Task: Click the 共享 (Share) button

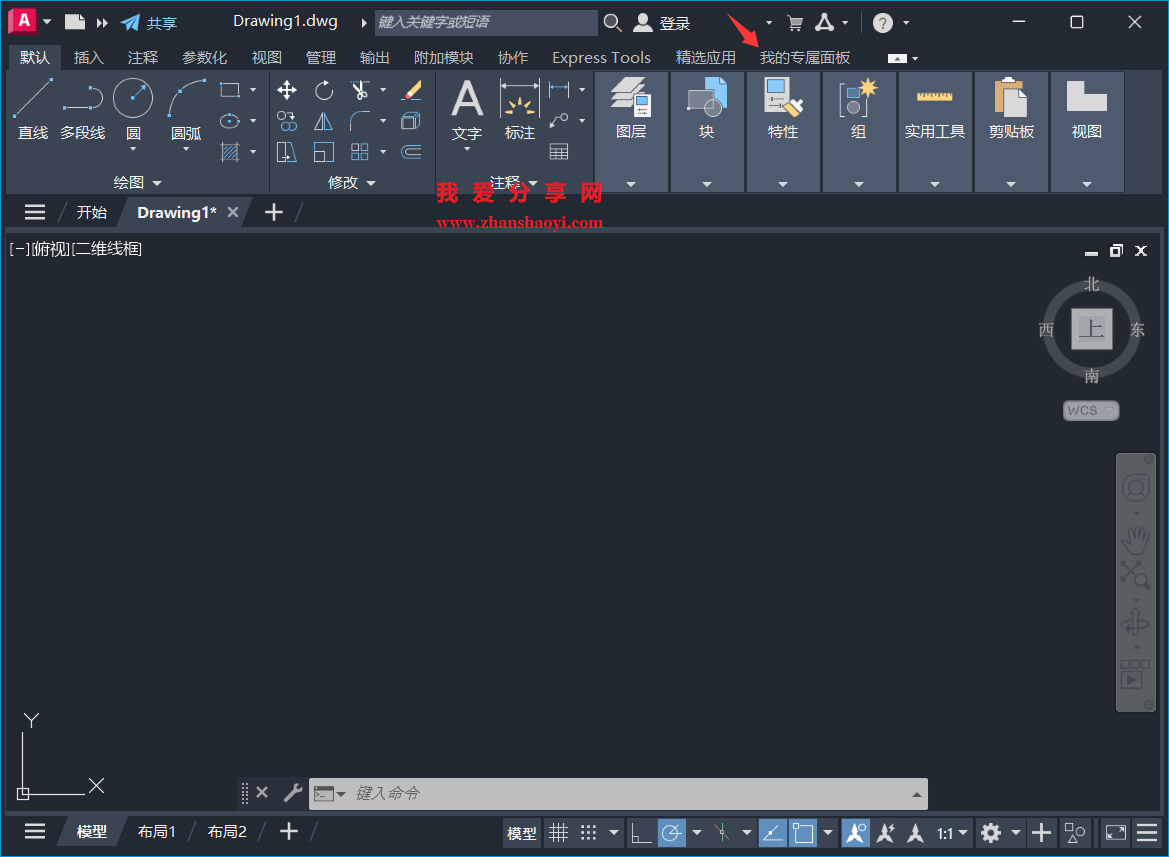Action: pyautogui.click(x=148, y=22)
